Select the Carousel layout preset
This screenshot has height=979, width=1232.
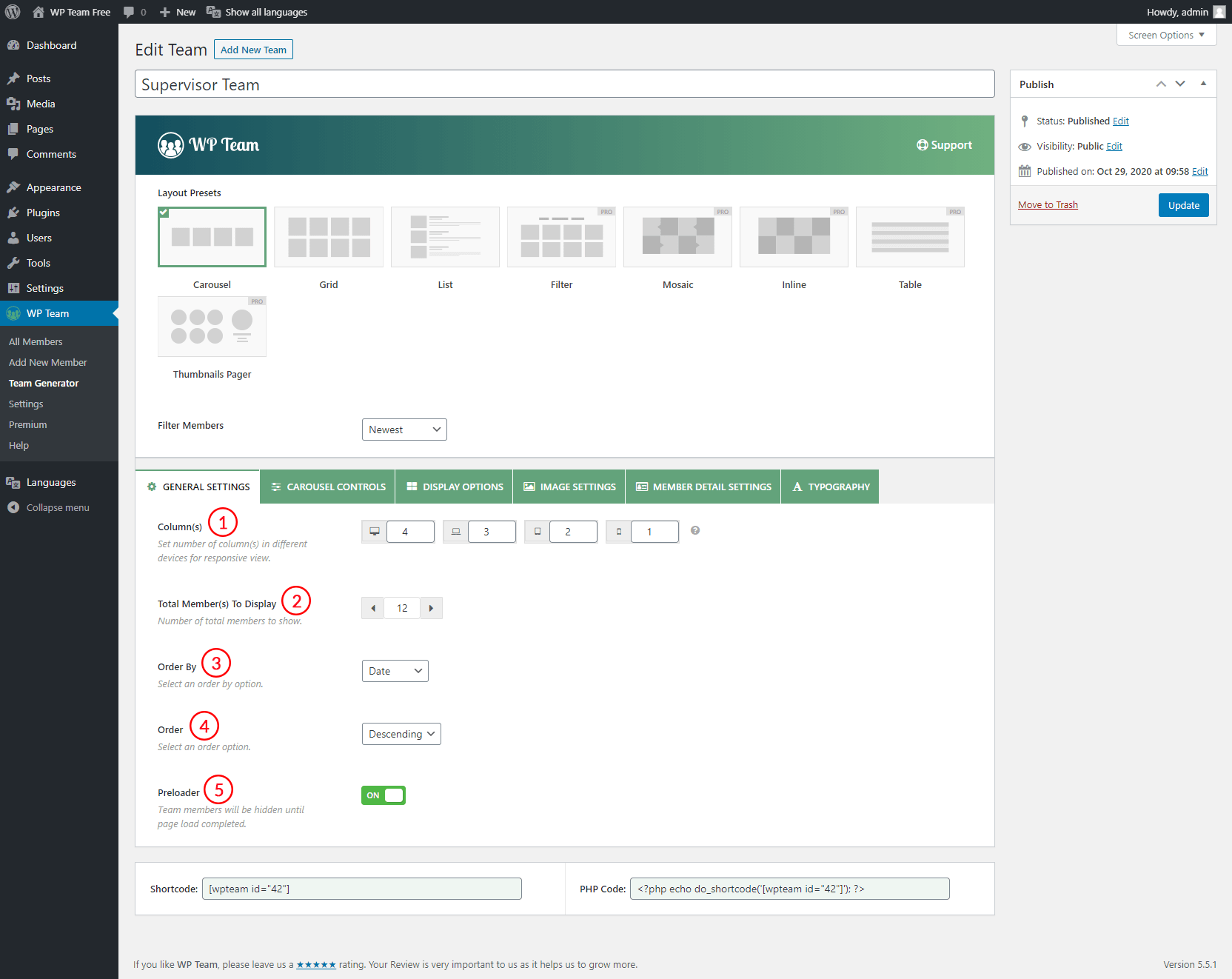(x=212, y=237)
